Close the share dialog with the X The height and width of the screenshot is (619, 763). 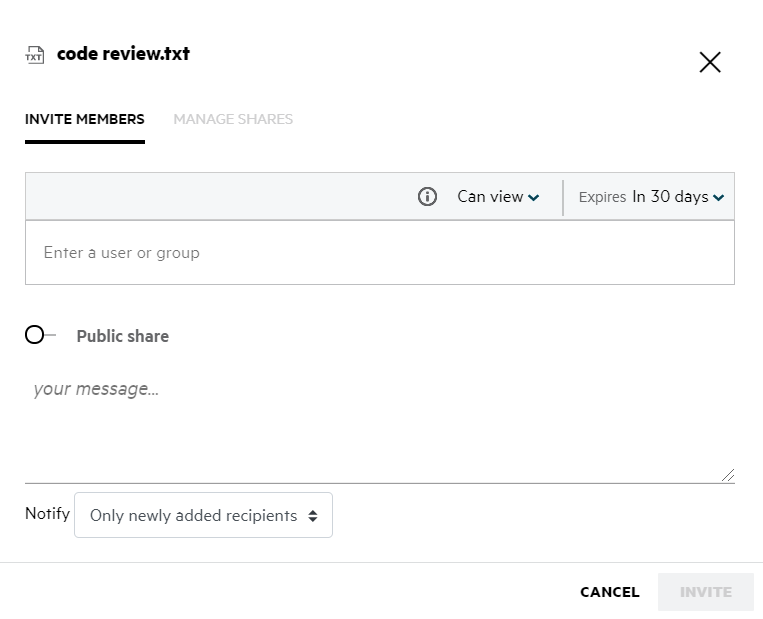[710, 62]
